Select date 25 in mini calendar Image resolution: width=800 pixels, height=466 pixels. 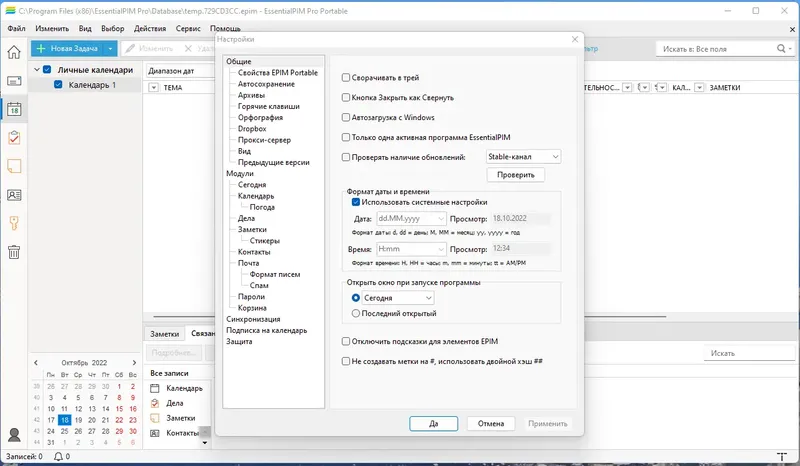(x=64, y=431)
